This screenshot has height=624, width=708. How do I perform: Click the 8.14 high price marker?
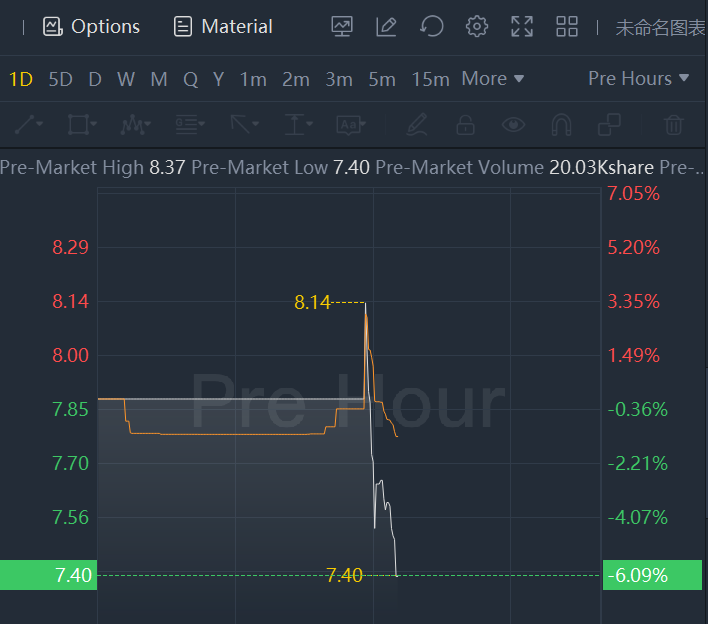point(312,302)
